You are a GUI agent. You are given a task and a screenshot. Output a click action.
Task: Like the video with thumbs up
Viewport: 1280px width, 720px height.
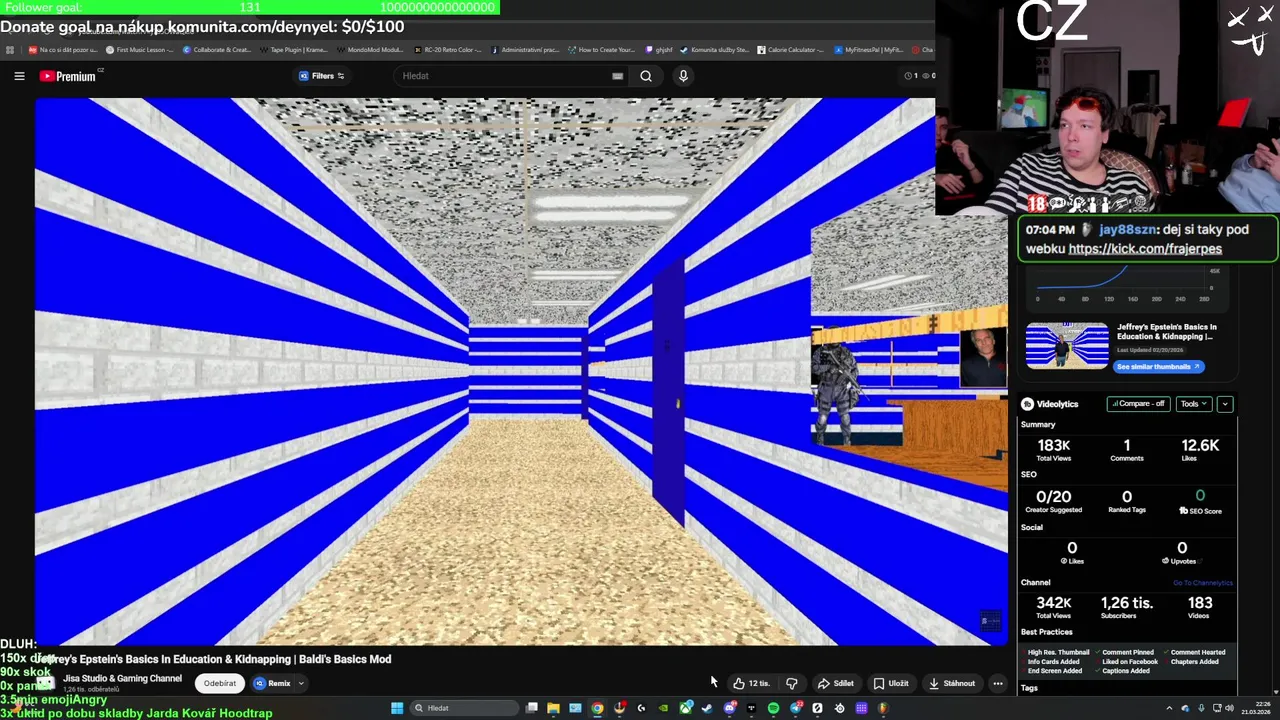click(751, 683)
